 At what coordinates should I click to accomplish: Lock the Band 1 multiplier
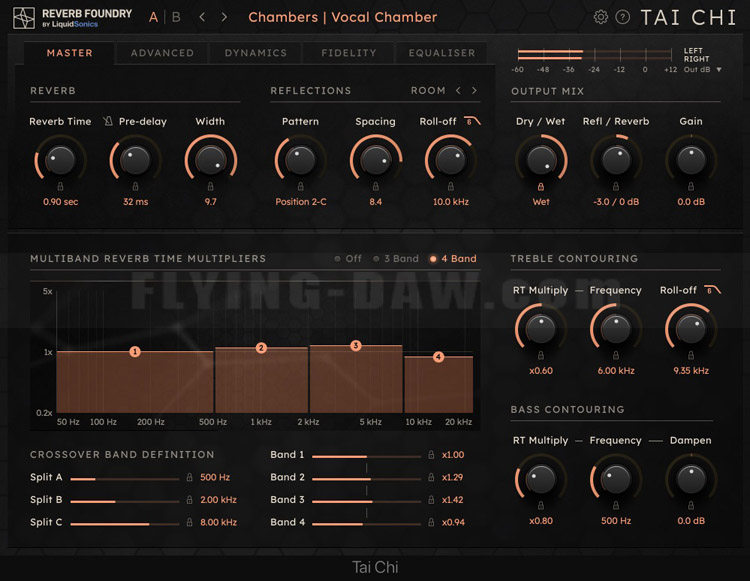pyautogui.click(x=431, y=455)
